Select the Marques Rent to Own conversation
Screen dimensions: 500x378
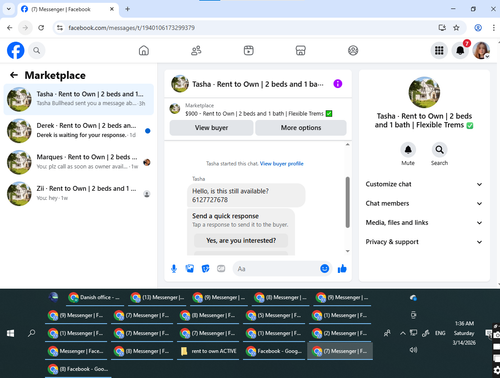(79, 162)
